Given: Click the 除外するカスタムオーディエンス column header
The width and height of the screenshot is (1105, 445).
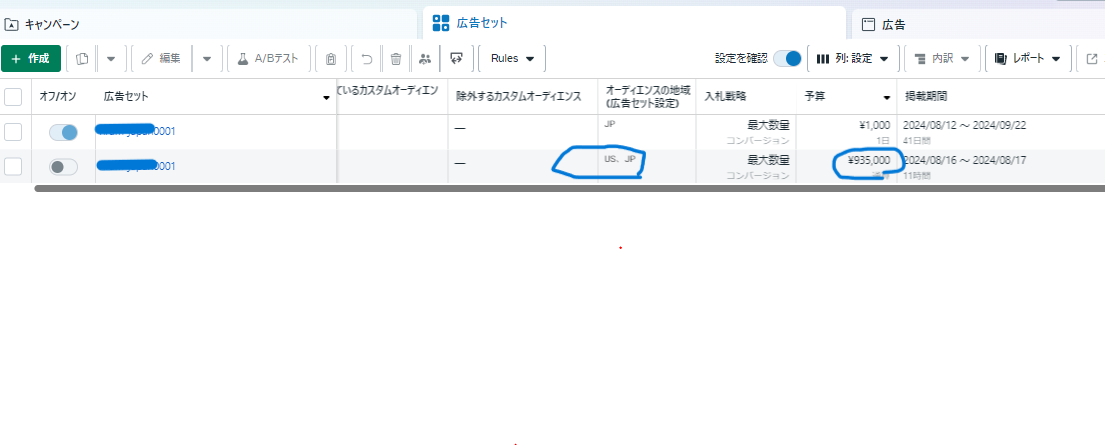Looking at the screenshot, I should pos(519,97).
